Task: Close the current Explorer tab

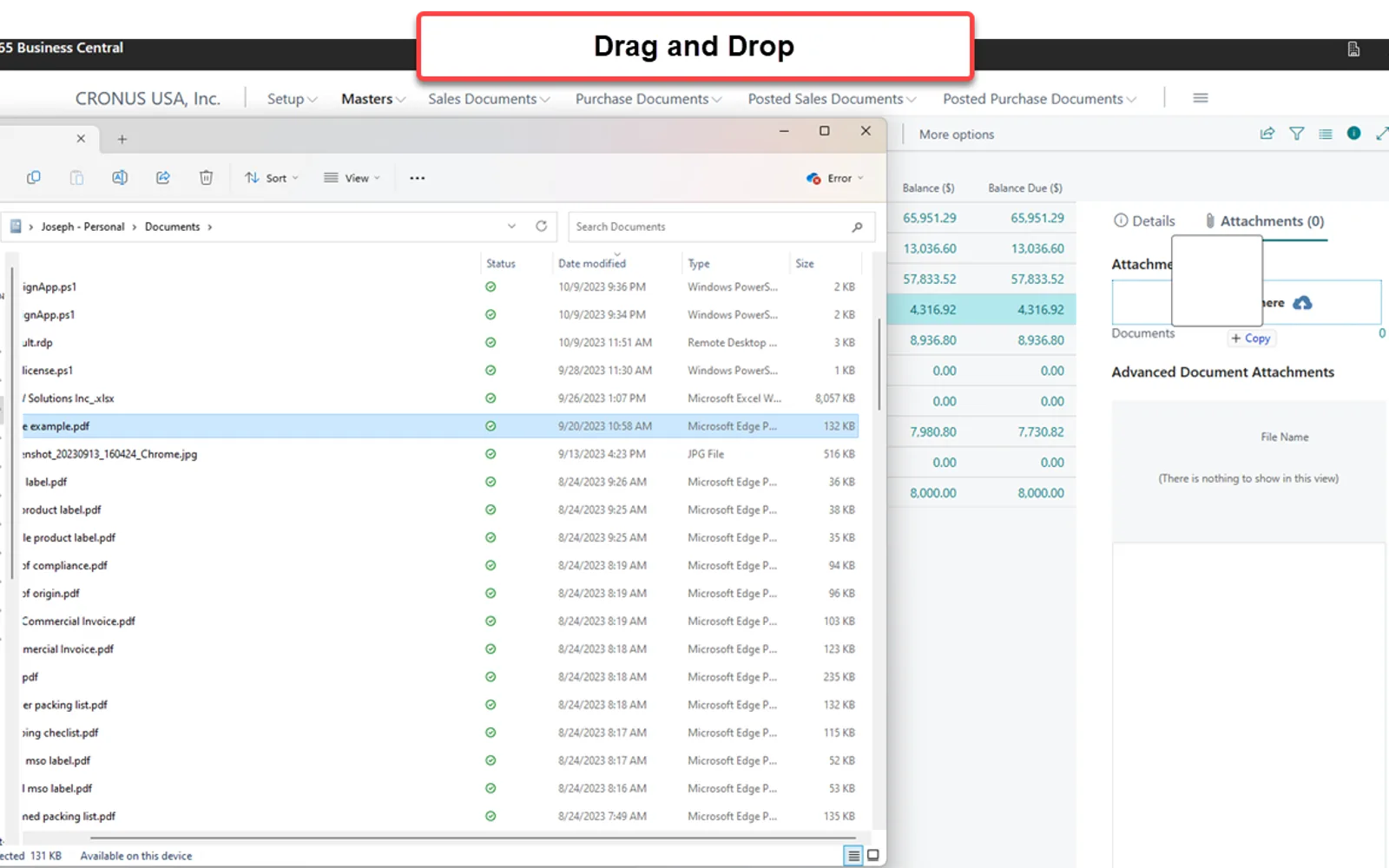Action: click(x=81, y=138)
